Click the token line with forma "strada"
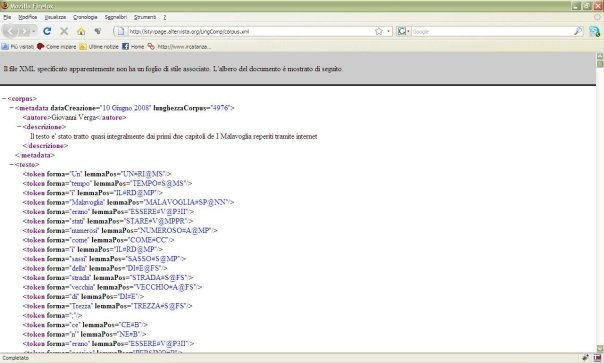 [x=108, y=278]
